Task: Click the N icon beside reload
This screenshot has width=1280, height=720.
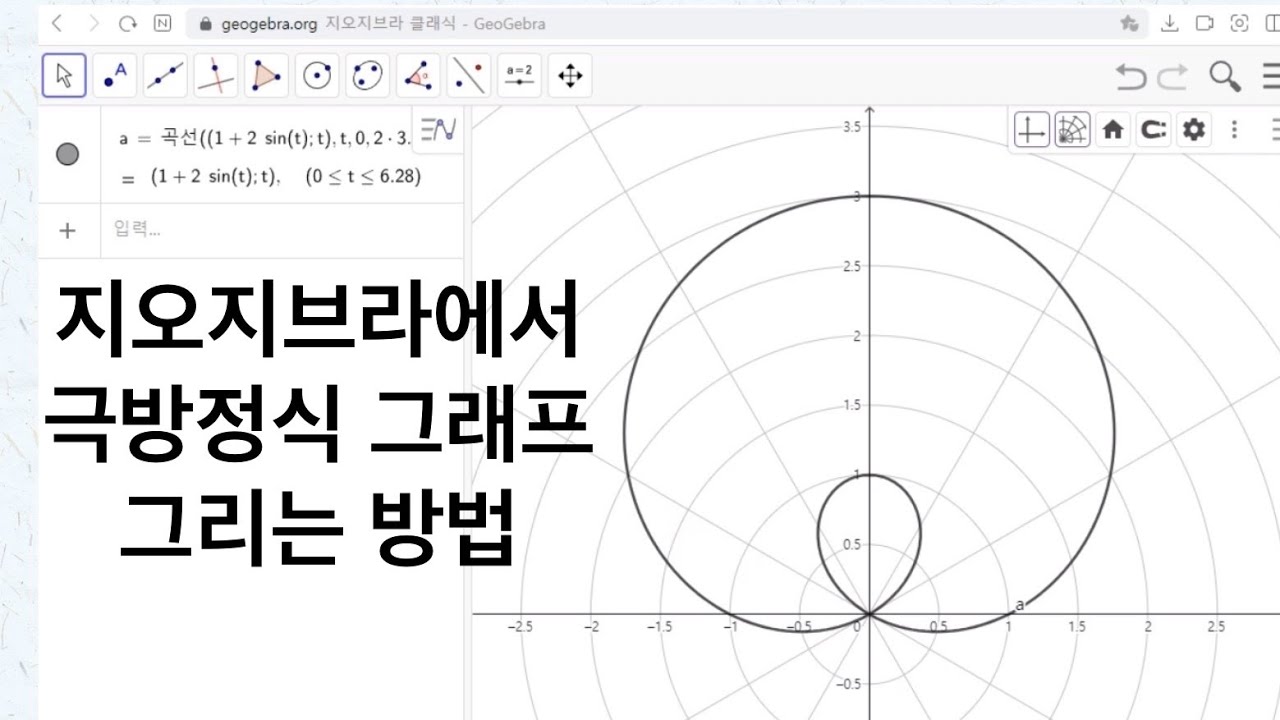Action: click(162, 23)
